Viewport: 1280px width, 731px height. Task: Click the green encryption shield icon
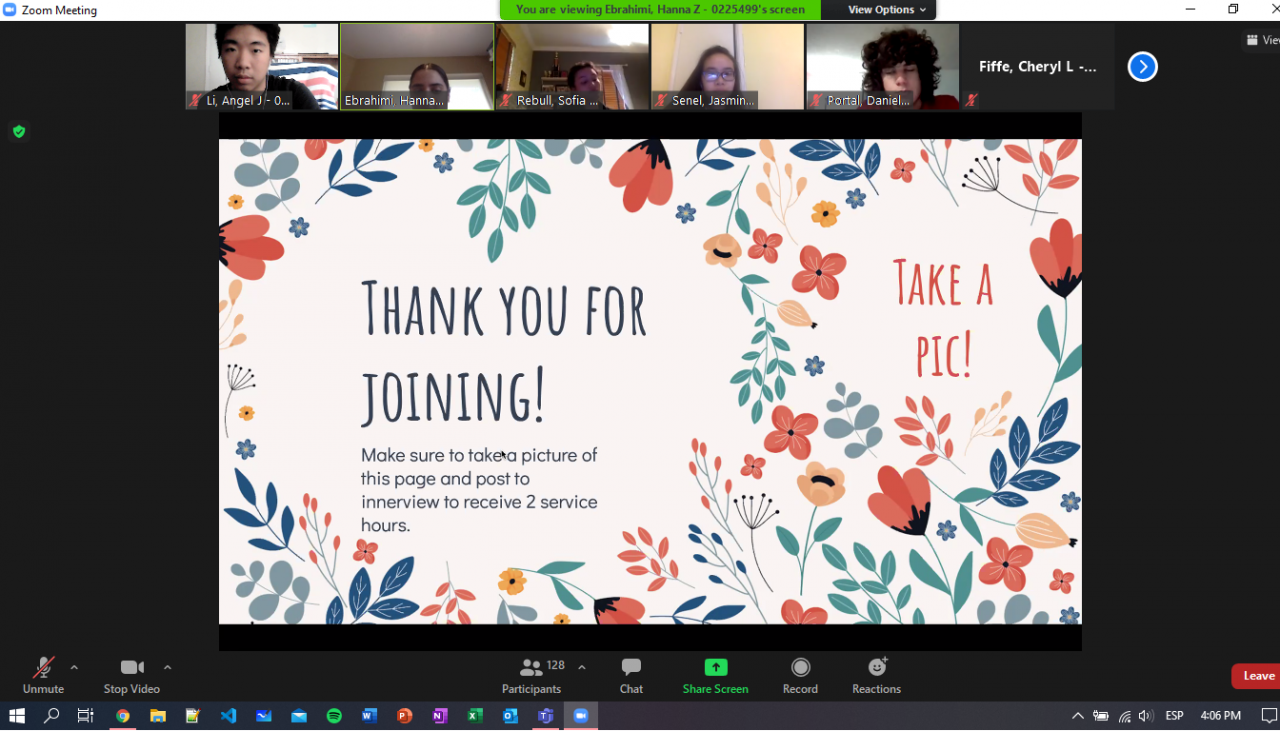18,131
